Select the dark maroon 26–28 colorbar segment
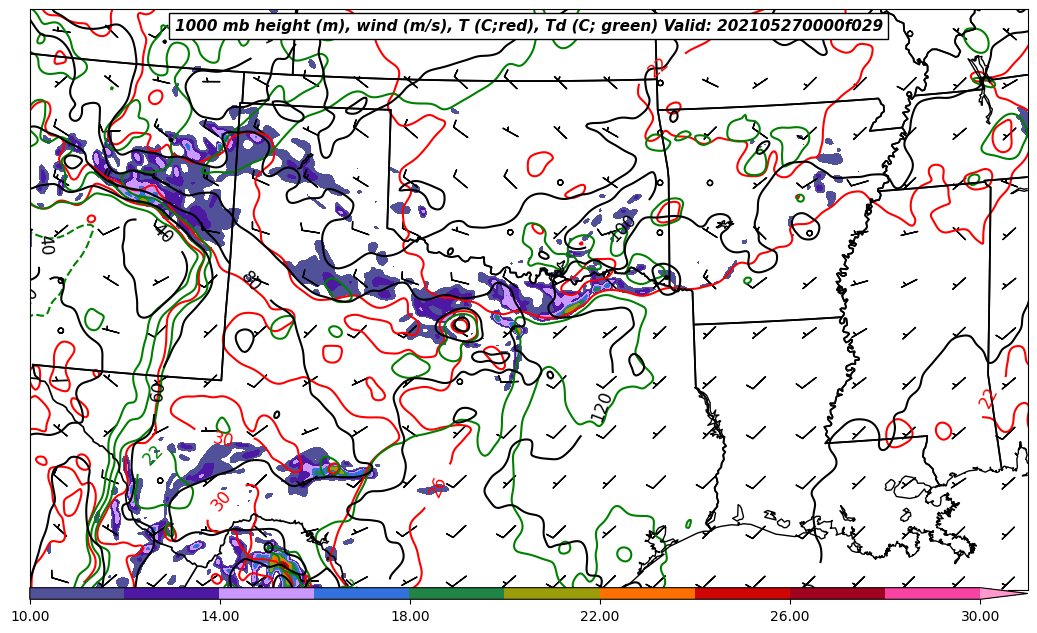Image resolution: width=1037 pixels, height=633 pixels. 837,593
